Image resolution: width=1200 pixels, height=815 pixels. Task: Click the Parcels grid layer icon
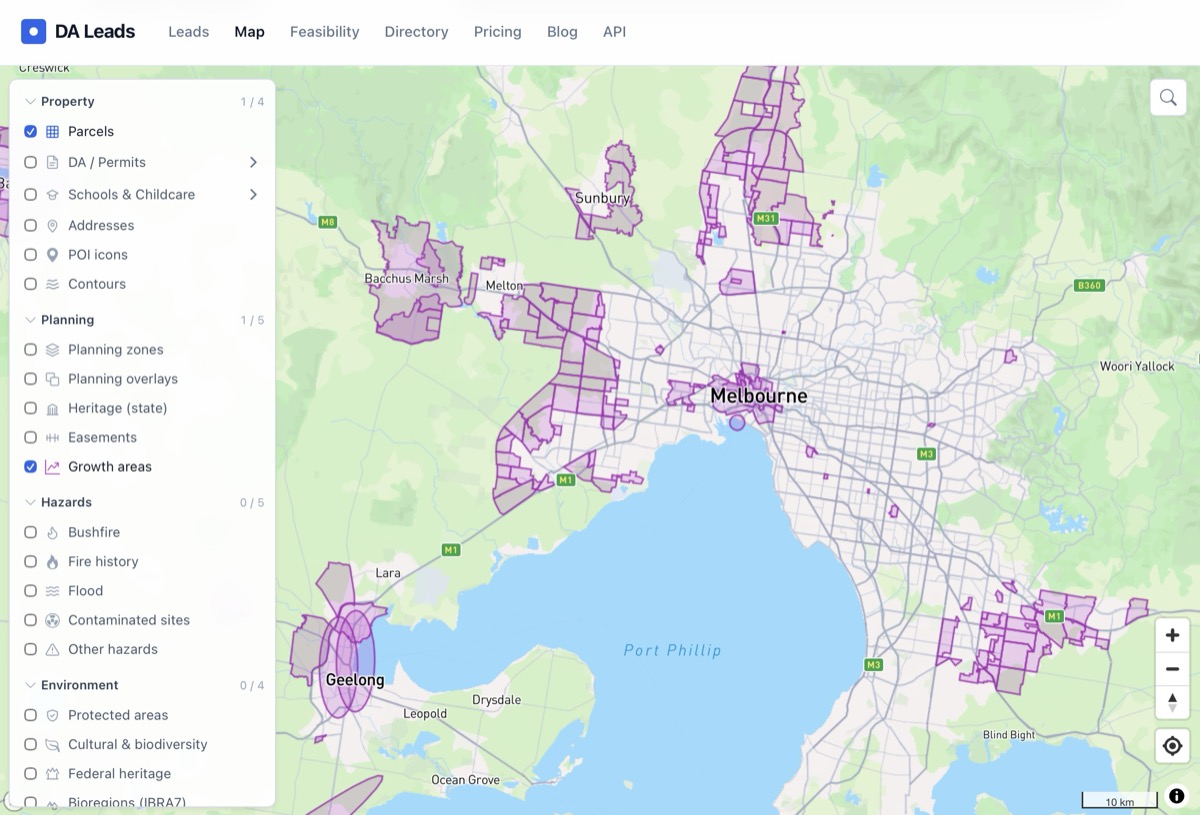(53, 132)
